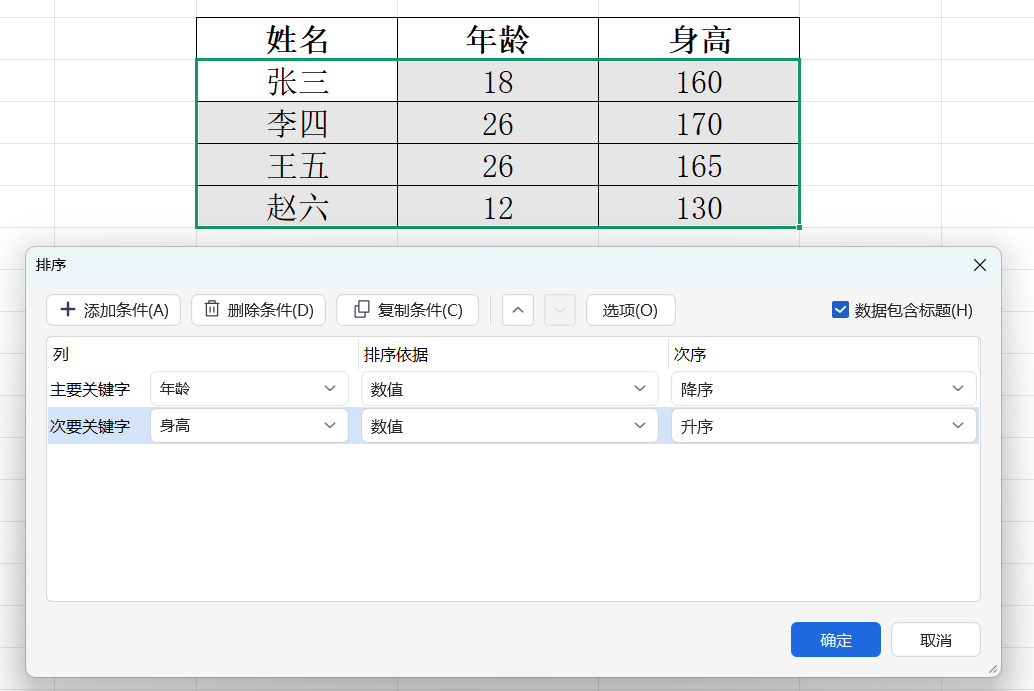Expand the 降序 order dropdown
Screen dimensions: 1034x691
pyautogui.click(x=823, y=389)
